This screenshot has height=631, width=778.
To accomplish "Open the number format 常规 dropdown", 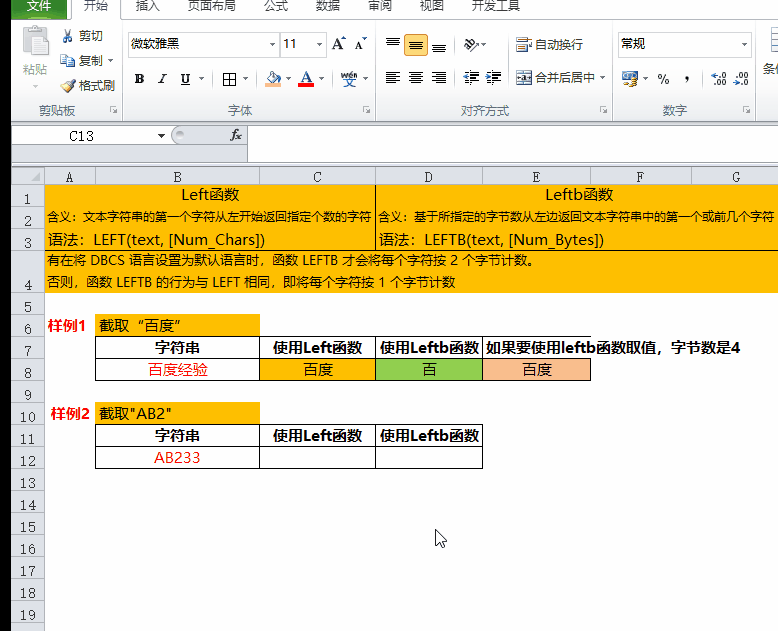I will (x=744, y=44).
